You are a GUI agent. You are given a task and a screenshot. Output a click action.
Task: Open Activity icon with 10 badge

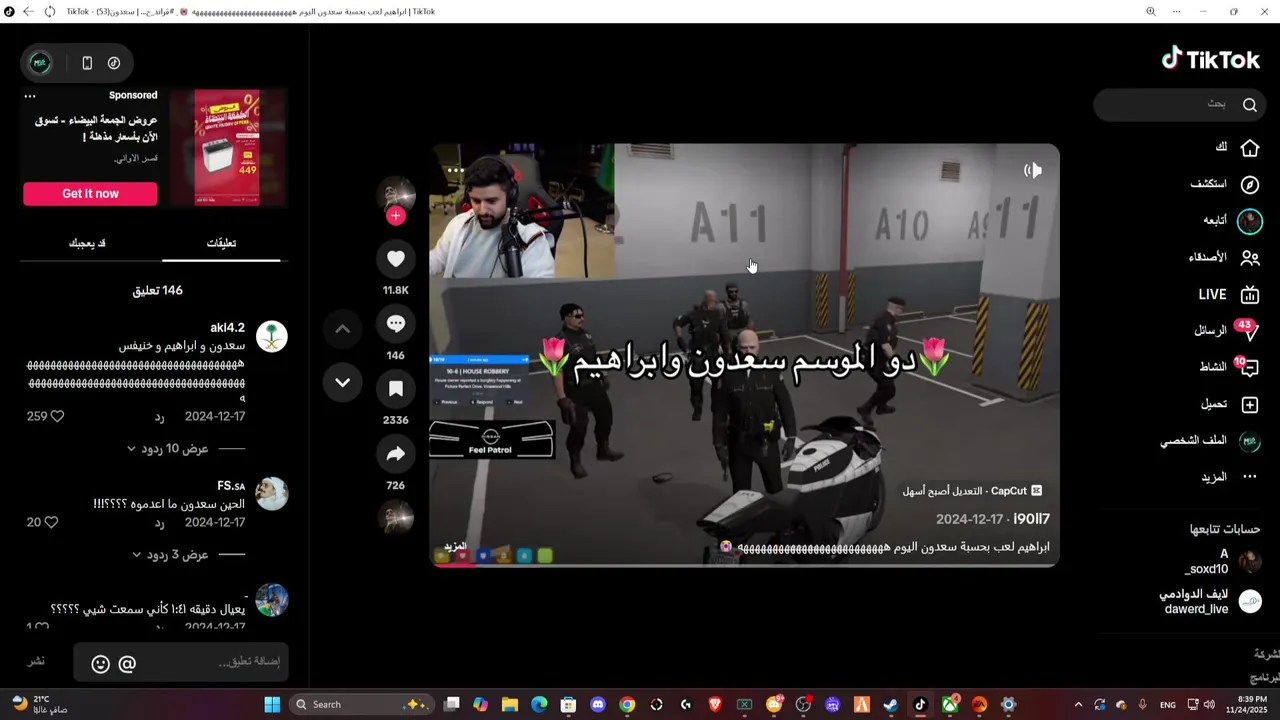pyautogui.click(x=1248, y=367)
